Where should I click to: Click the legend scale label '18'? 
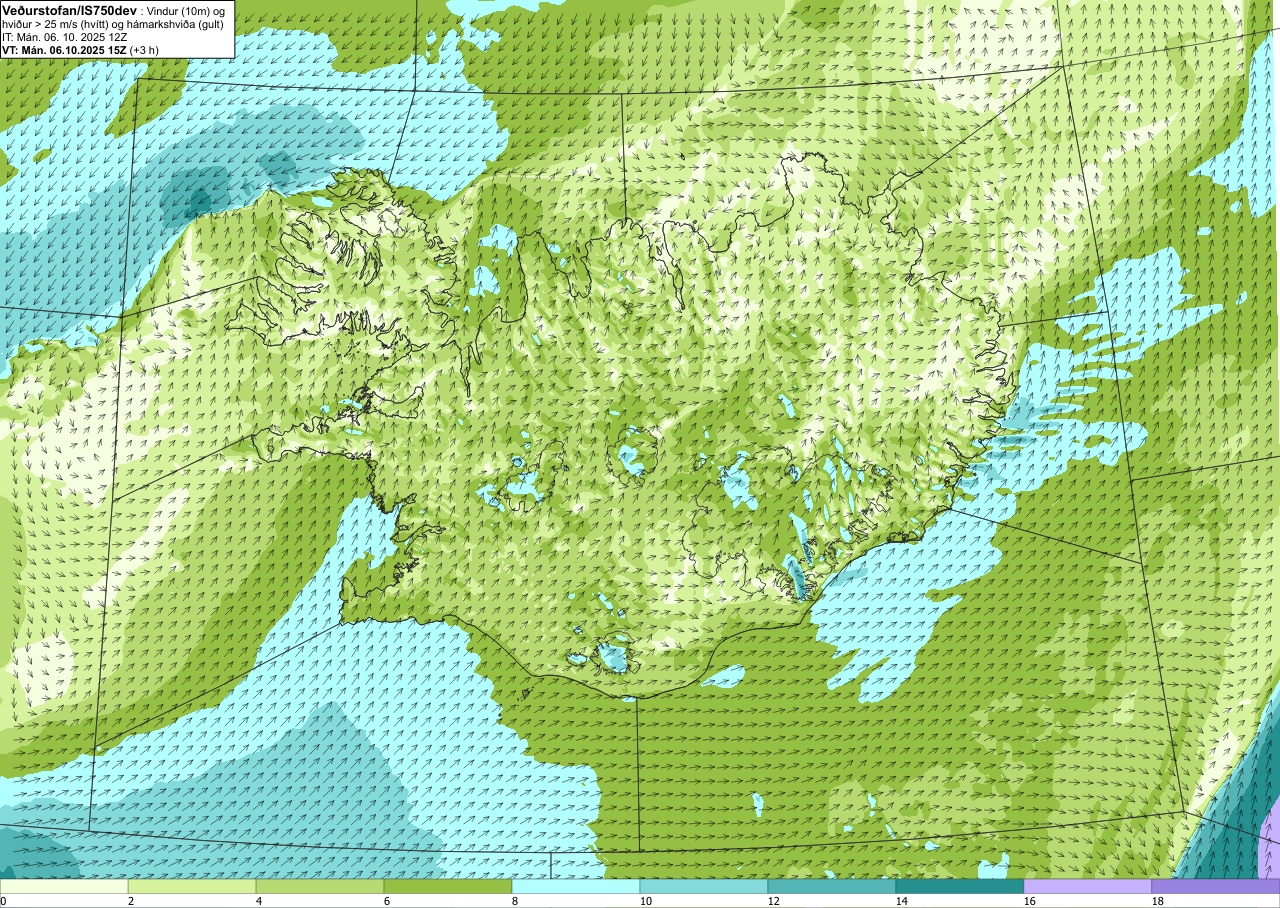(x=1160, y=901)
